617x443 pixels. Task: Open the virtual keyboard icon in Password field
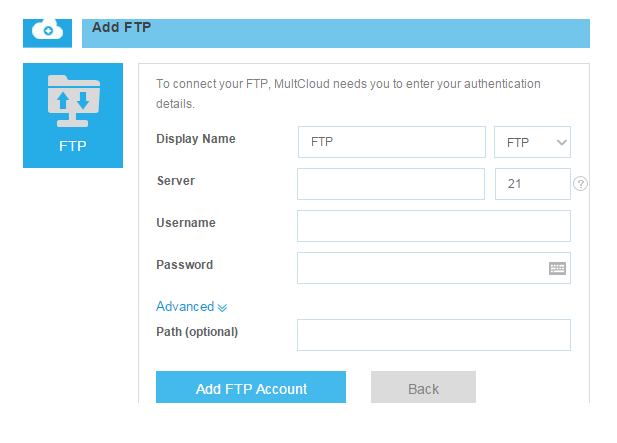pos(557,268)
